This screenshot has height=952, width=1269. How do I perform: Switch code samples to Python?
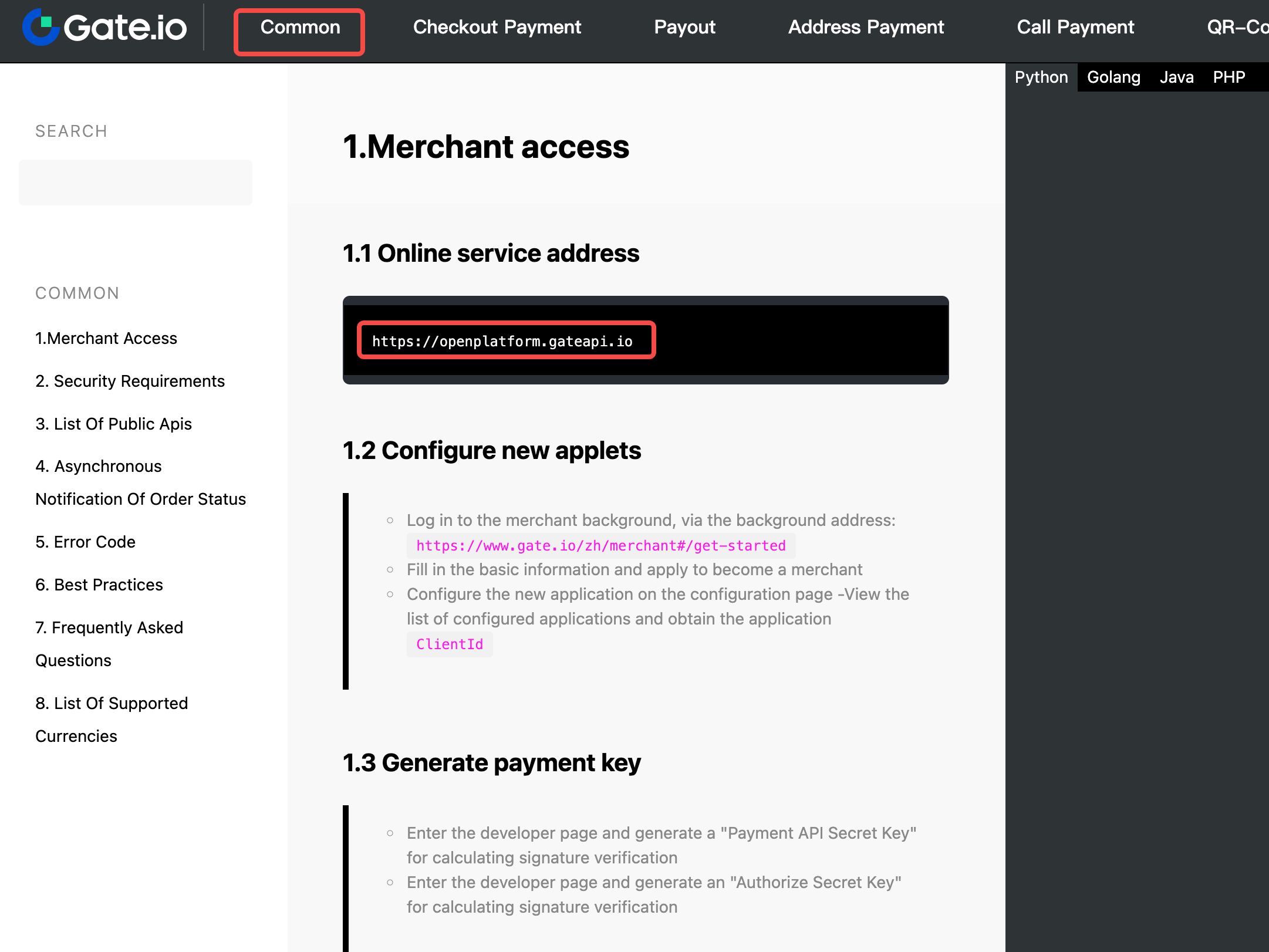(1041, 77)
